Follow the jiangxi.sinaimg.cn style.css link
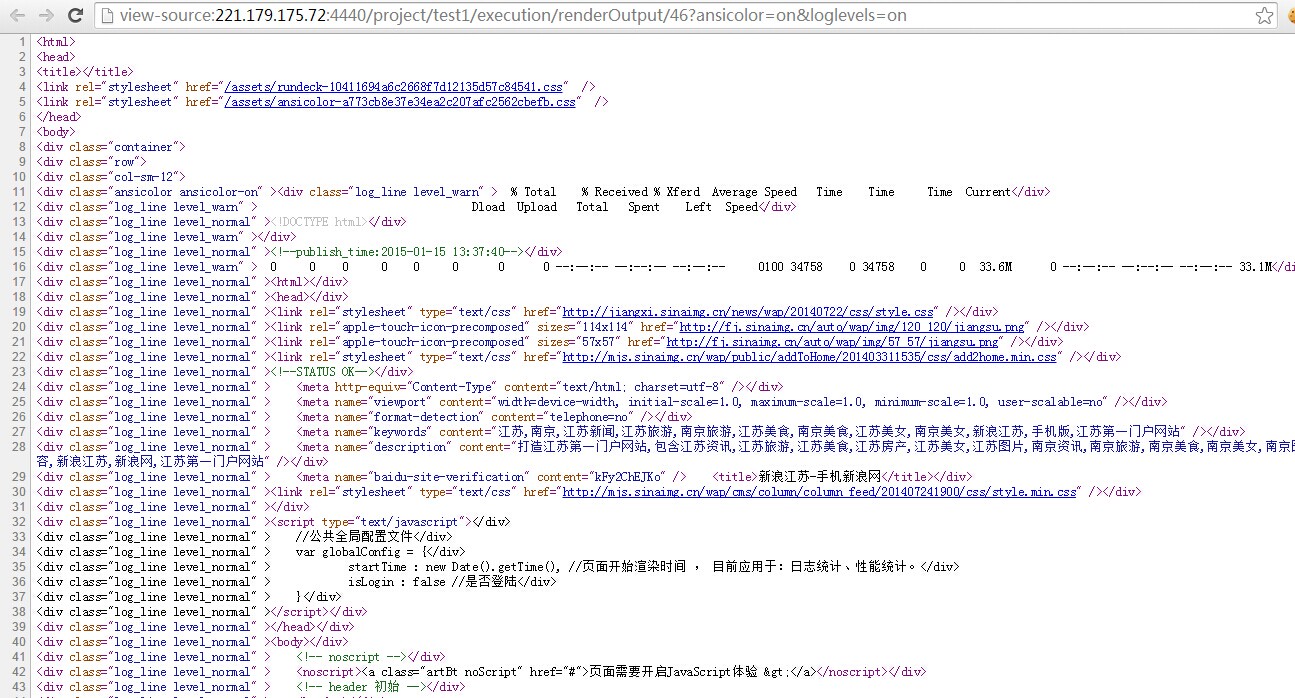The image size is (1295, 698). tap(749, 312)
